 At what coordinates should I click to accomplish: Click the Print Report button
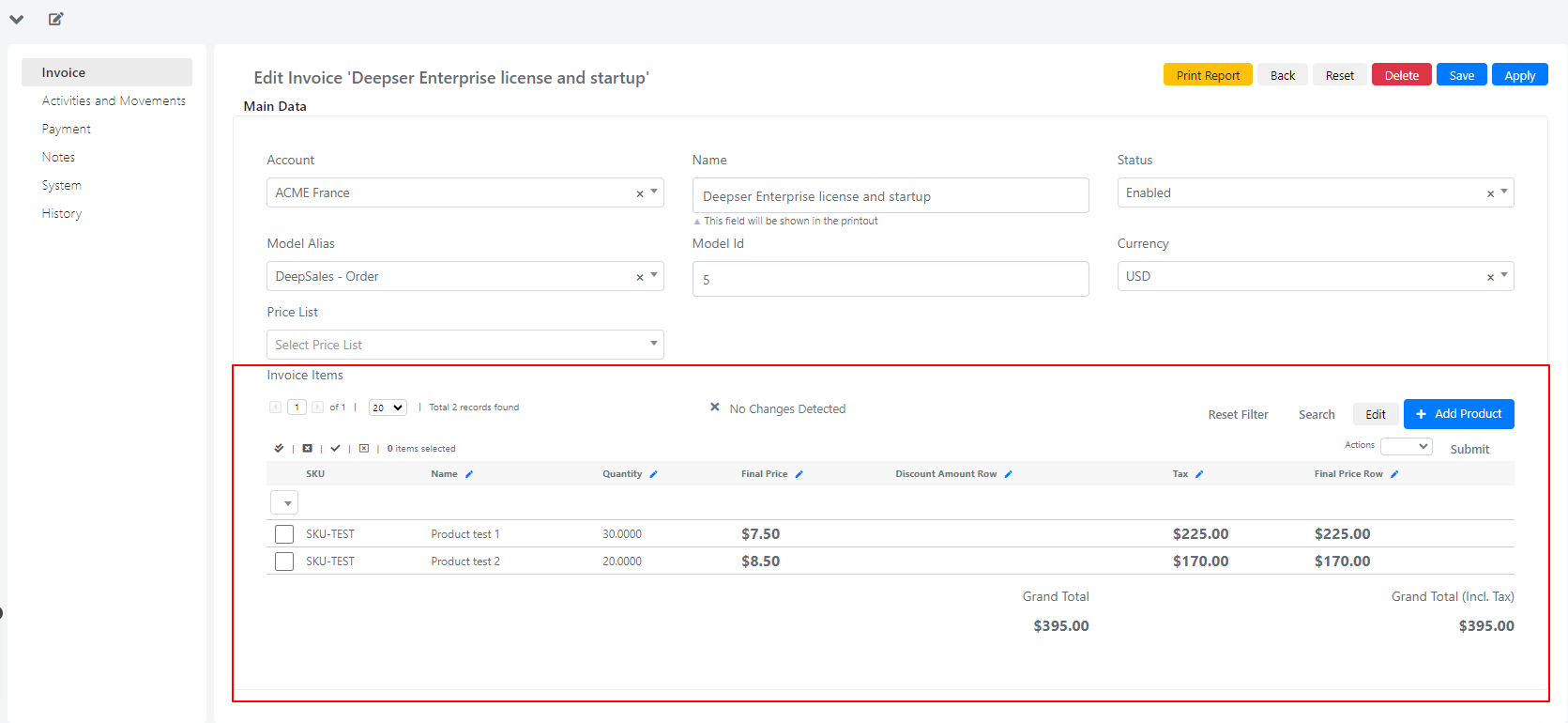1208,75
